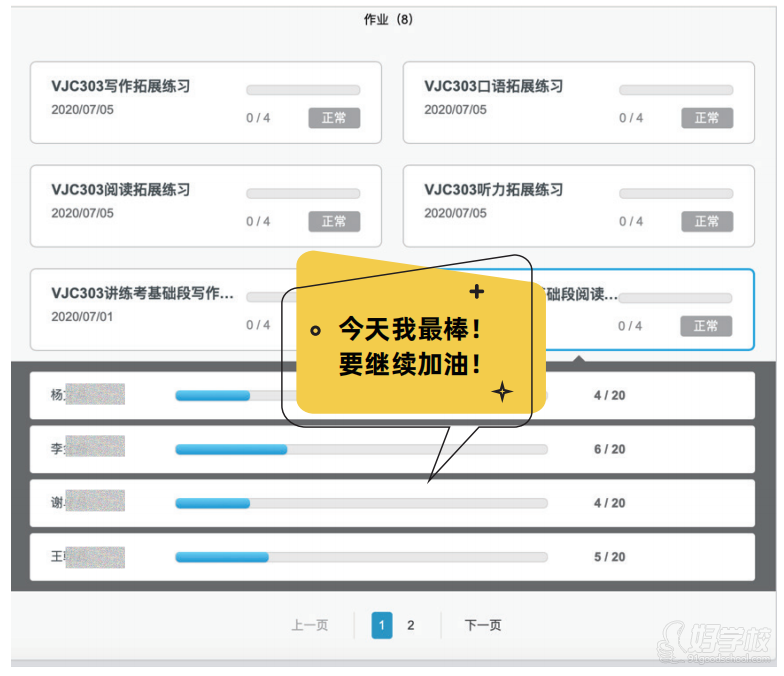Click 正常 status on 听力拓展练习 card

pyautogui.click(x=706, y=221)
